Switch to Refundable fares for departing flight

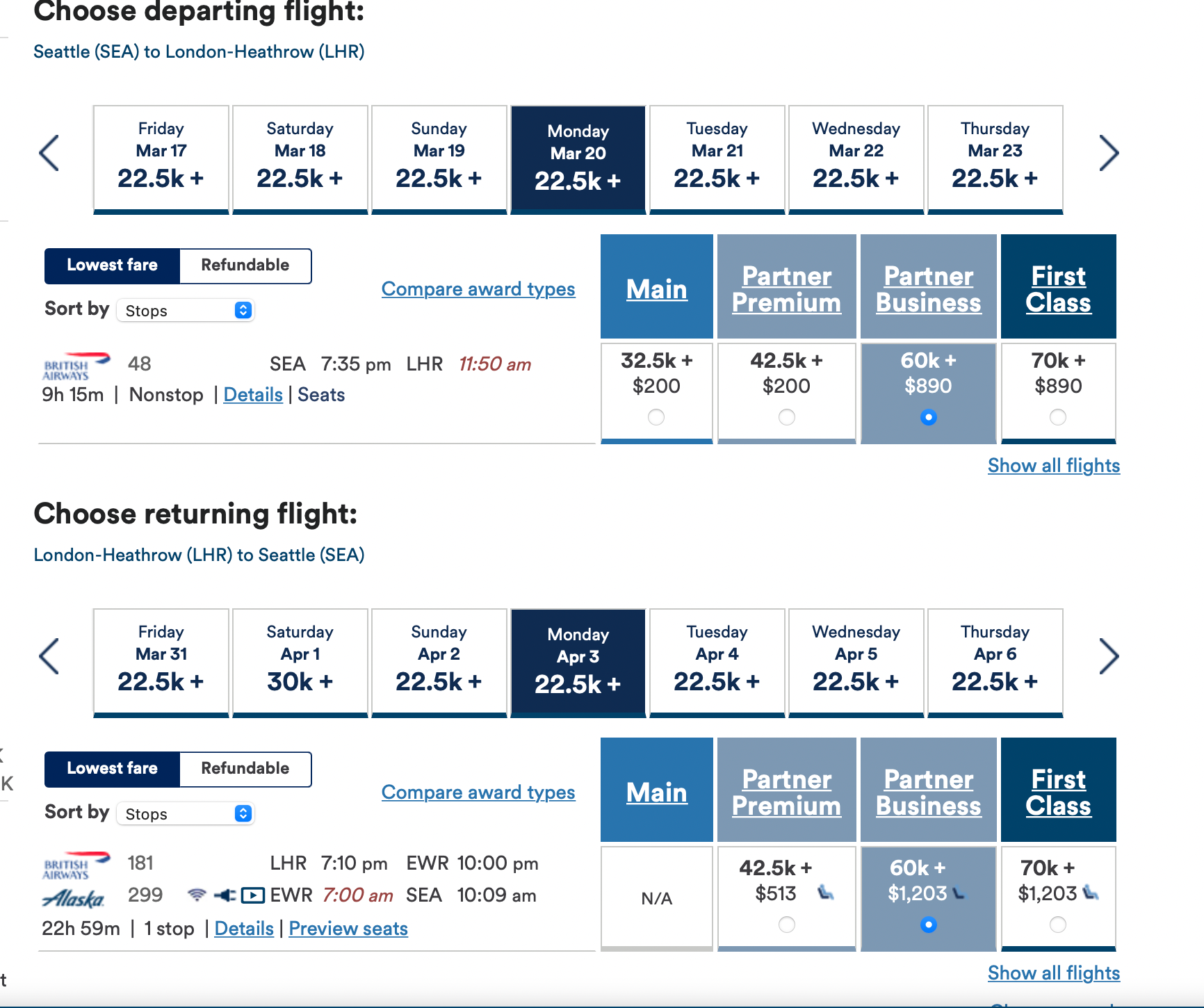(245, 266)
